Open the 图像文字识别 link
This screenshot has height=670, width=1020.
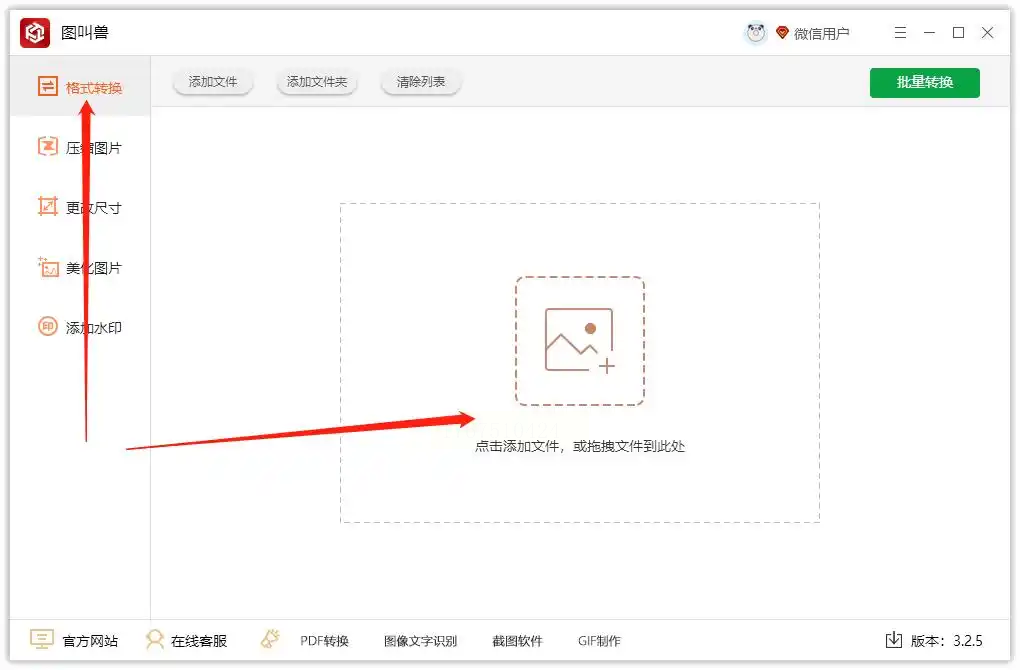420,641
